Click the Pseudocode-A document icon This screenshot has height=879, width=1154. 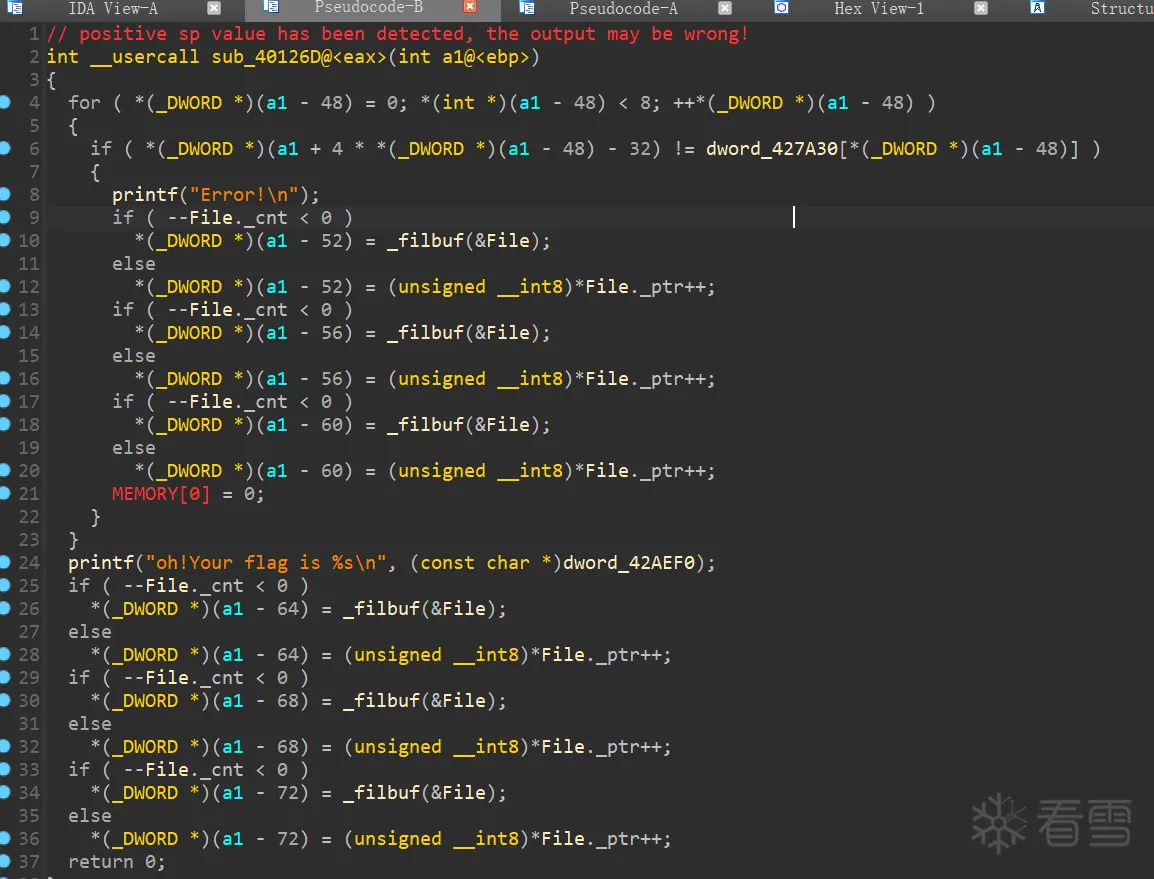click(526, 8)
